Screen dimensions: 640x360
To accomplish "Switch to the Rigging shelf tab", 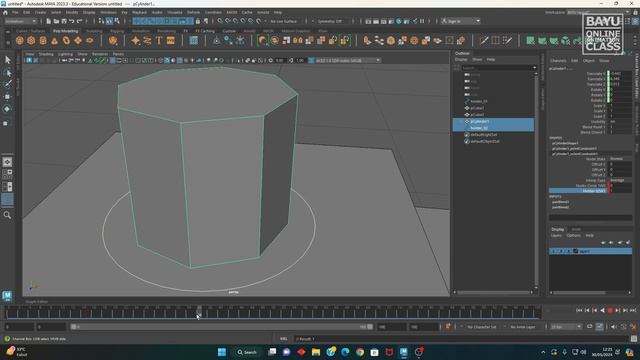I will pos(117,31).
